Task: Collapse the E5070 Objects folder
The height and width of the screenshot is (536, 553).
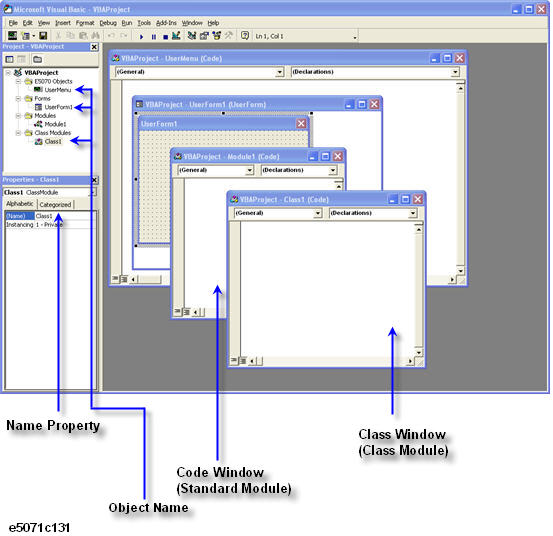Action: coord(18,81)
